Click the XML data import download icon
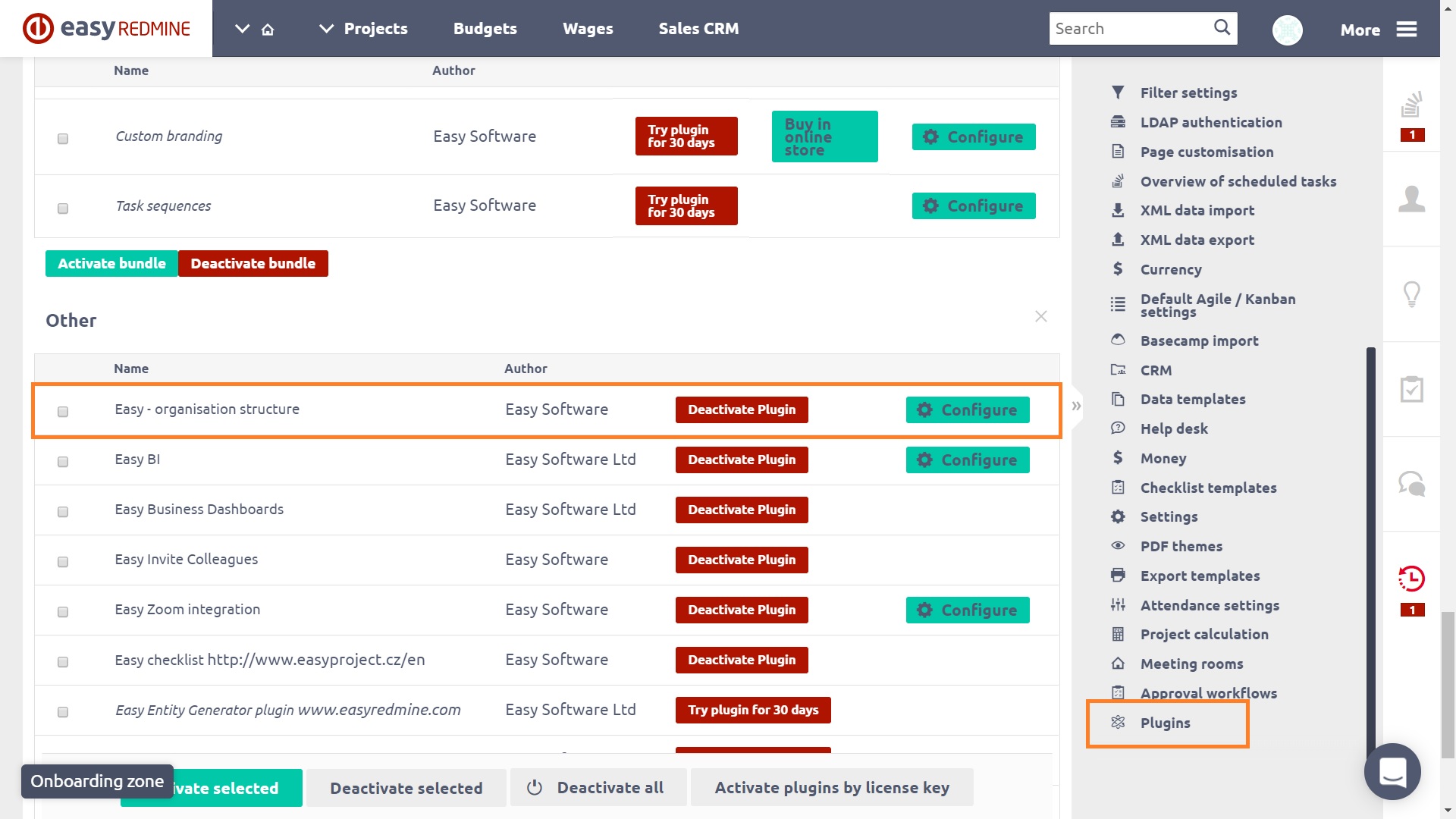 (1118, 210)
